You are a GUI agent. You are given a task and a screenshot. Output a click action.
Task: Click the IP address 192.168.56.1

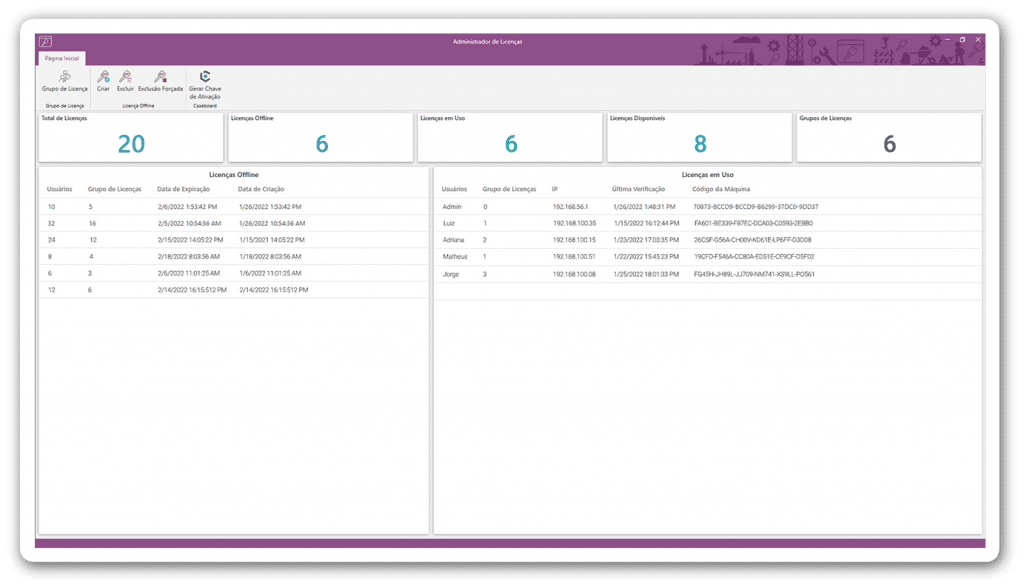(x=570, y=206)
